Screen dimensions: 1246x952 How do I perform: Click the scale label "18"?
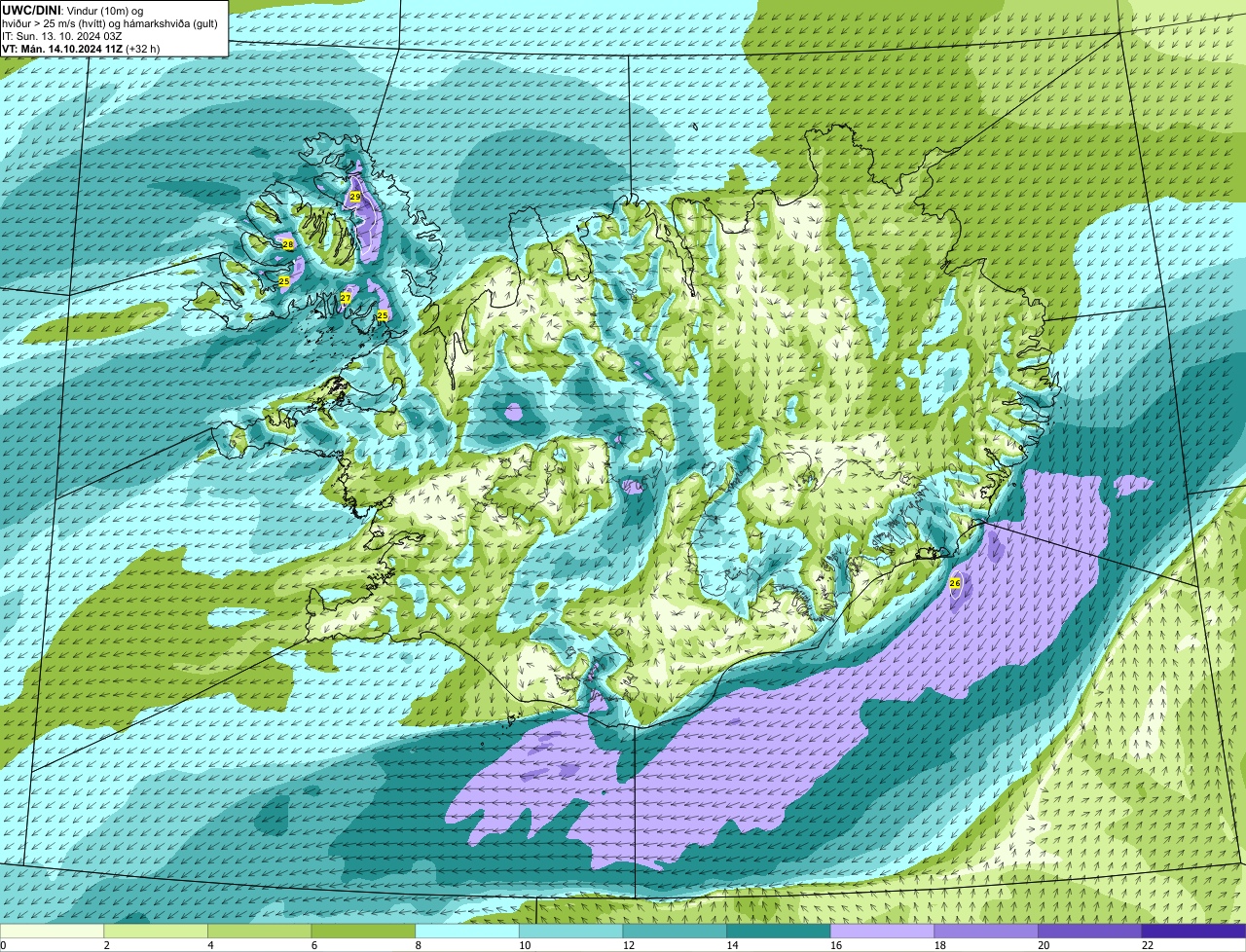pyautogui.click(x=940, y=945)
